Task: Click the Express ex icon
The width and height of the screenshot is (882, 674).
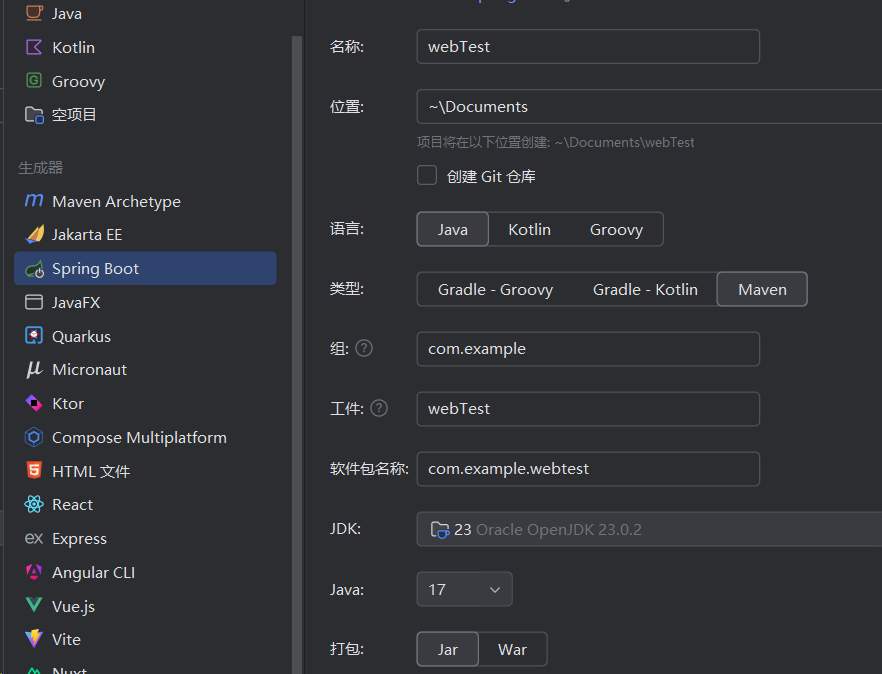Action: 34,538
